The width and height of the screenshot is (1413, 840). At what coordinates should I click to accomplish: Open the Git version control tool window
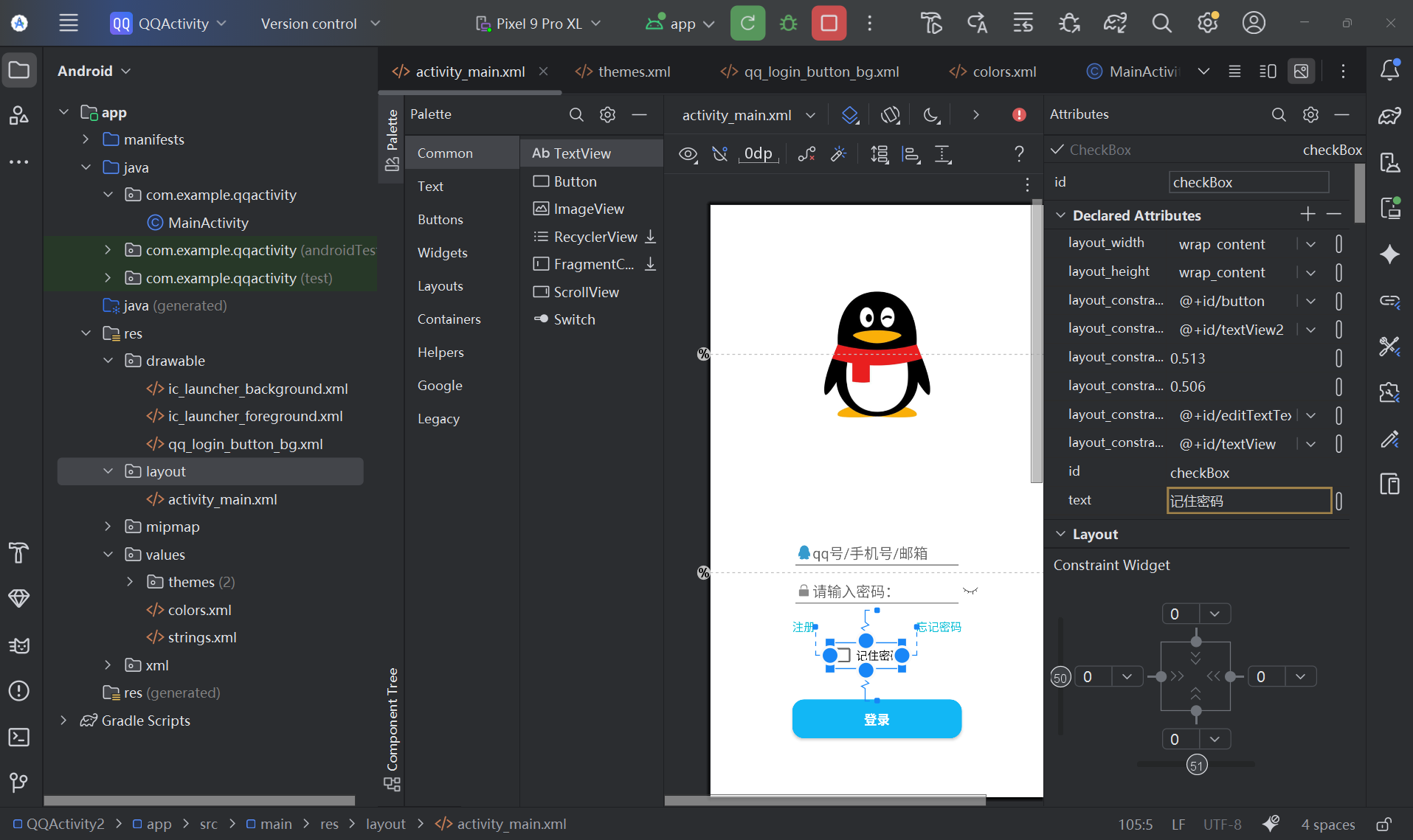pyautogui.click(x=19, y=782)
